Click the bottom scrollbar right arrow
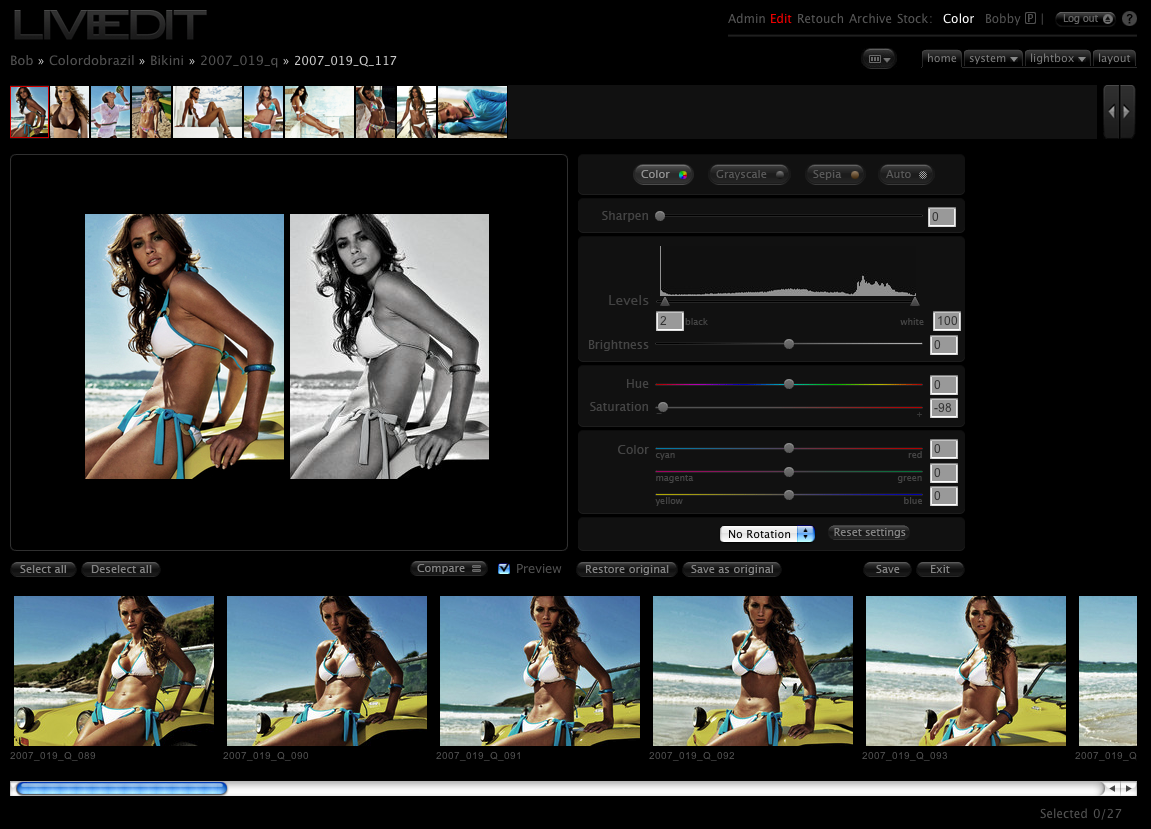The height and width of the screenshot is (829, 1151). [1129, 788]
